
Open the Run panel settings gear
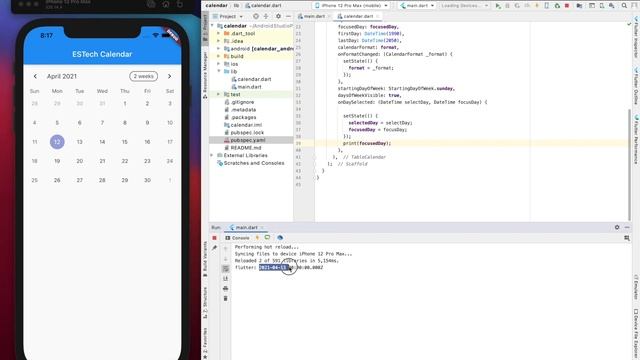(617, 227)
